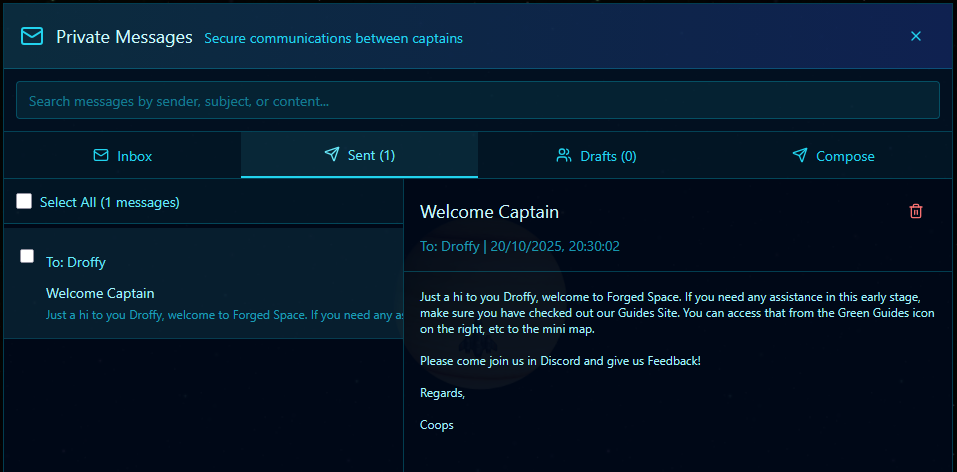Click the envelope icon on Inbox tab

click(x=100, y=156)
